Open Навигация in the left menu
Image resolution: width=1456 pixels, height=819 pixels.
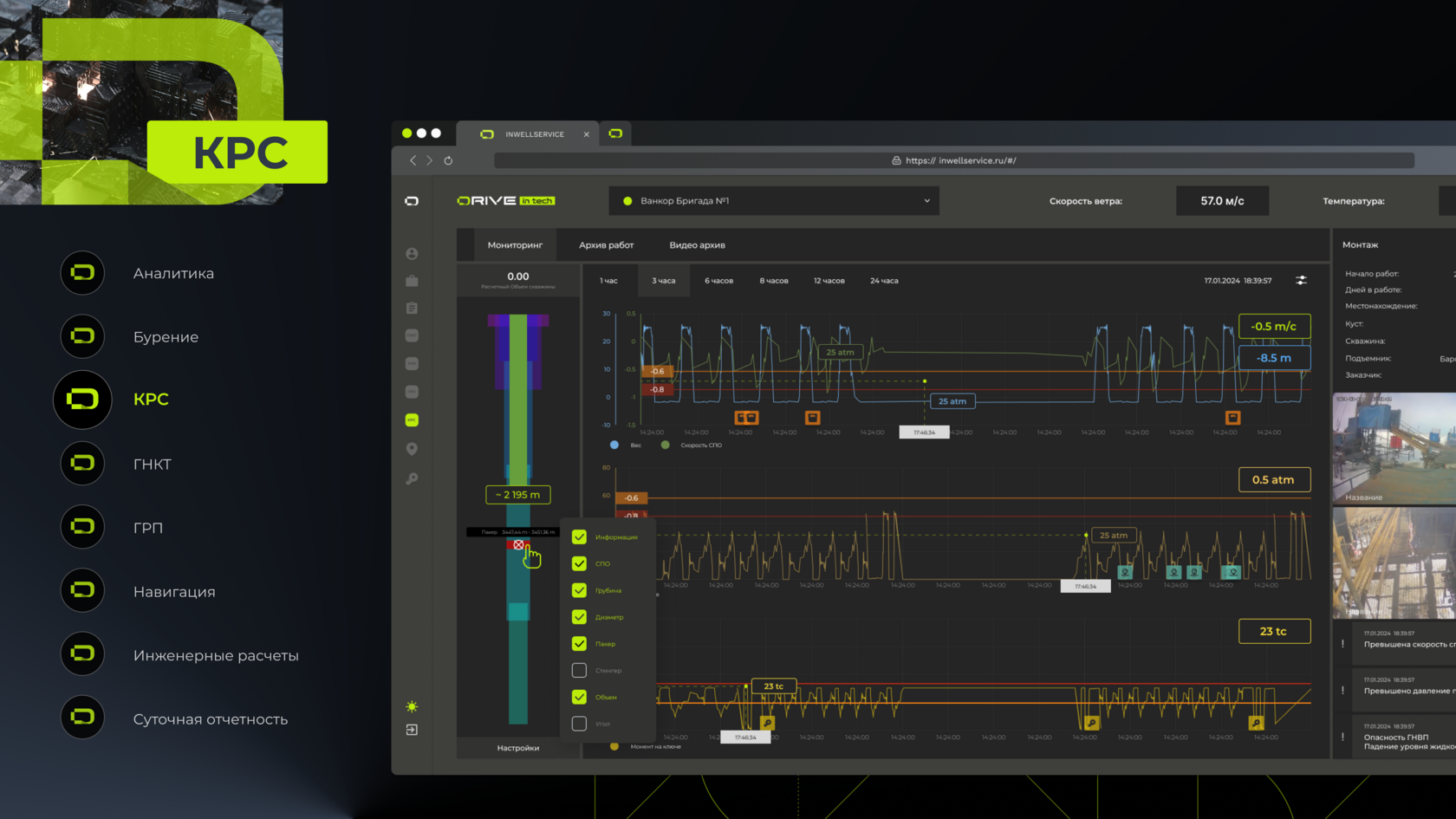[174, 592]
